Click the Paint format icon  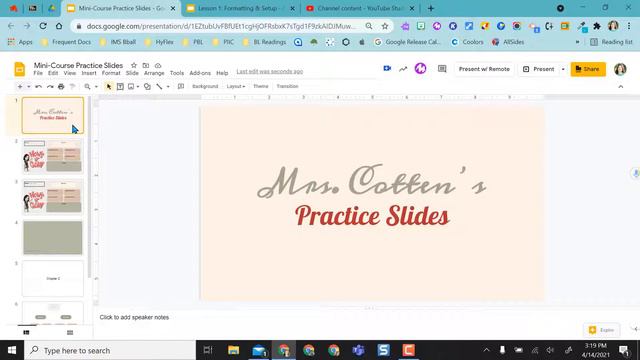73,87
